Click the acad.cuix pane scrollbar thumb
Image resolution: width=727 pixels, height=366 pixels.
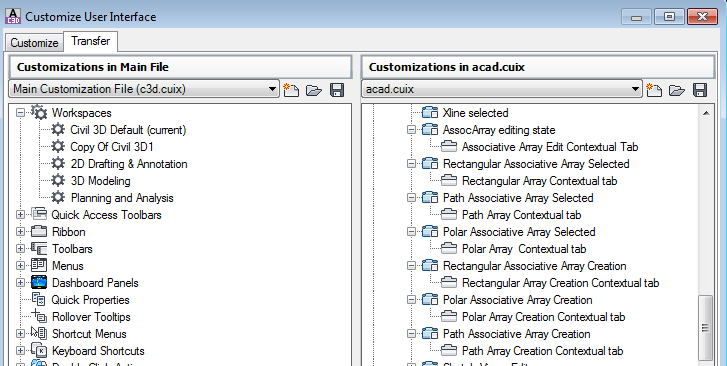706,327
